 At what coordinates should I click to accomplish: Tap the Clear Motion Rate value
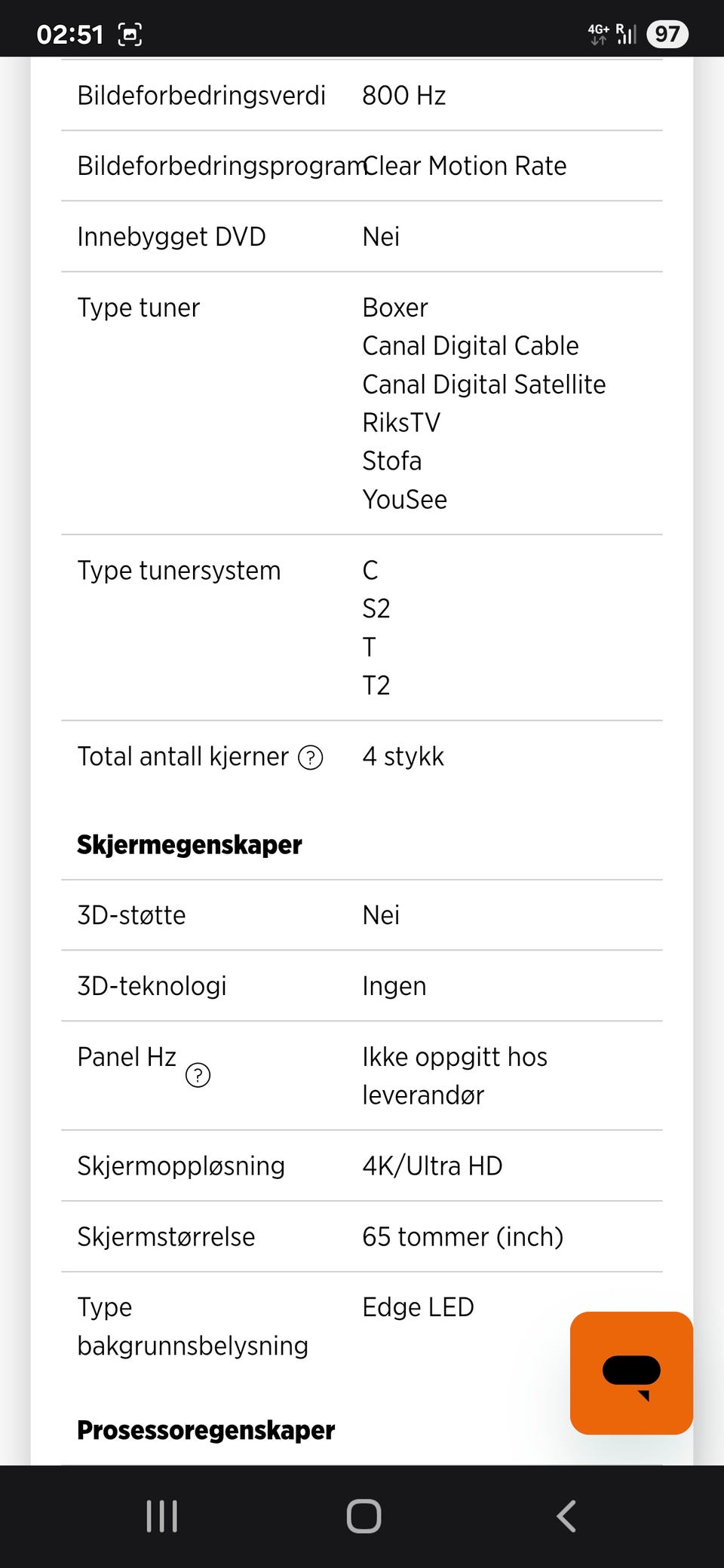pos(465,166)
